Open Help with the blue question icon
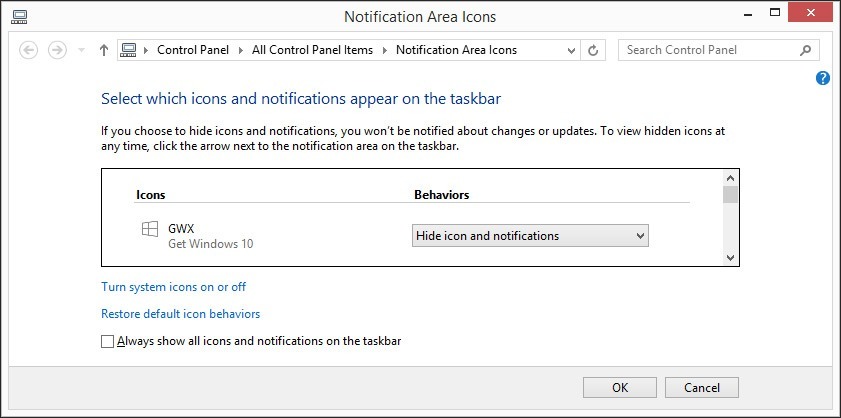Viewport: 841px width, 418px height. (x=823, y=78)
